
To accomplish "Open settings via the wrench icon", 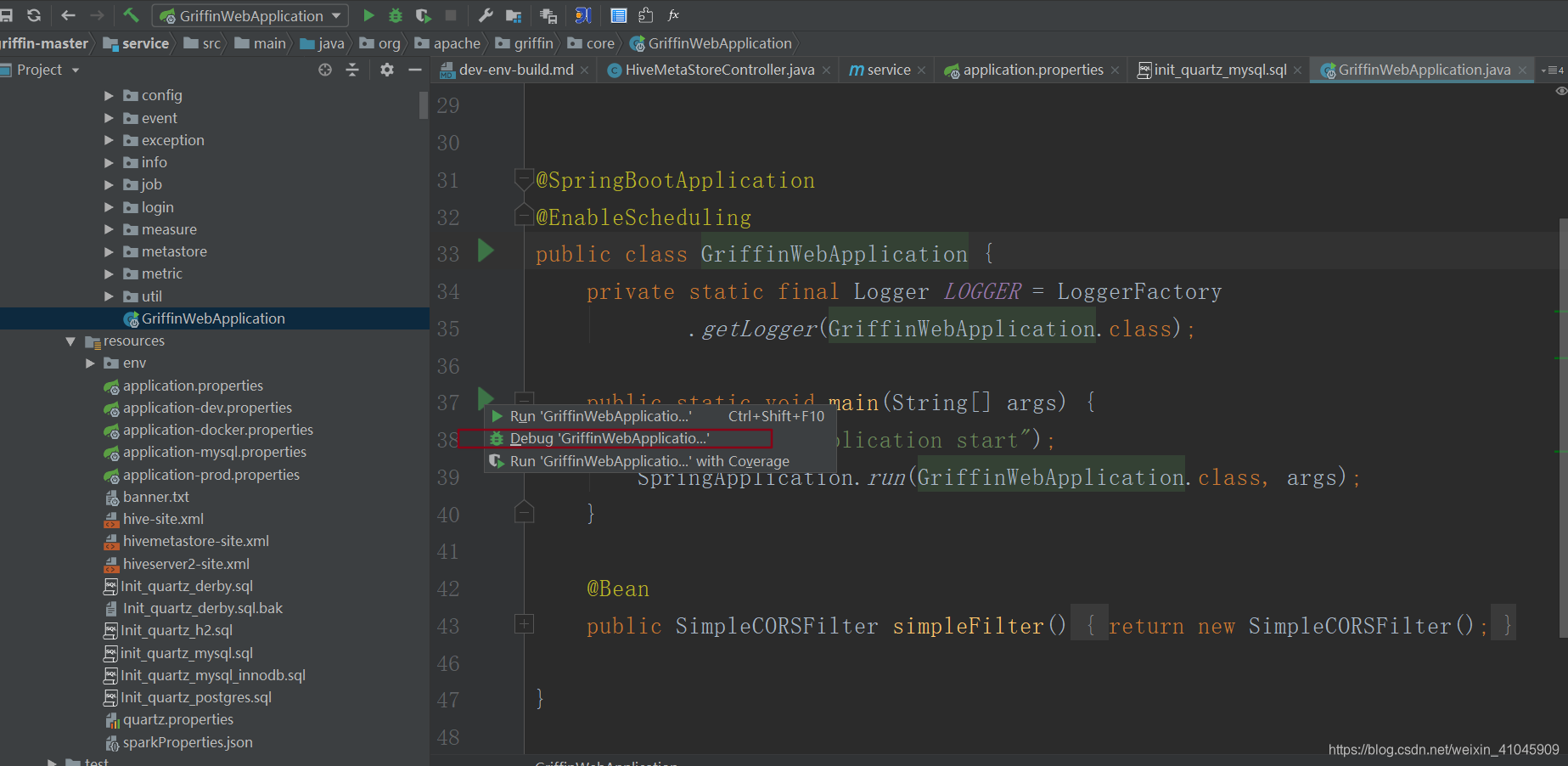I will coord(486,15).
